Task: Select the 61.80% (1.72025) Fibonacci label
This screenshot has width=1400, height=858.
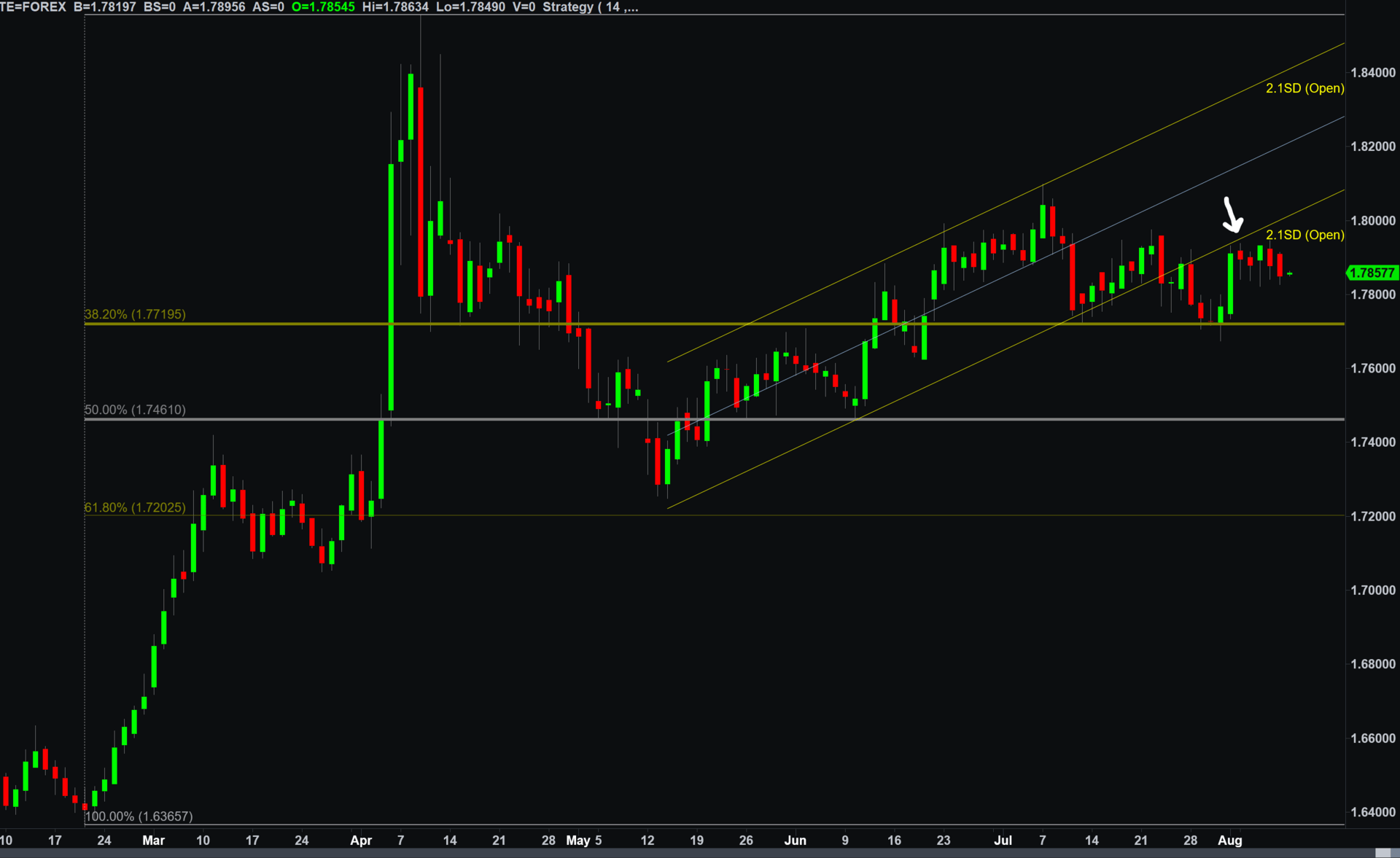Action: 135,507
